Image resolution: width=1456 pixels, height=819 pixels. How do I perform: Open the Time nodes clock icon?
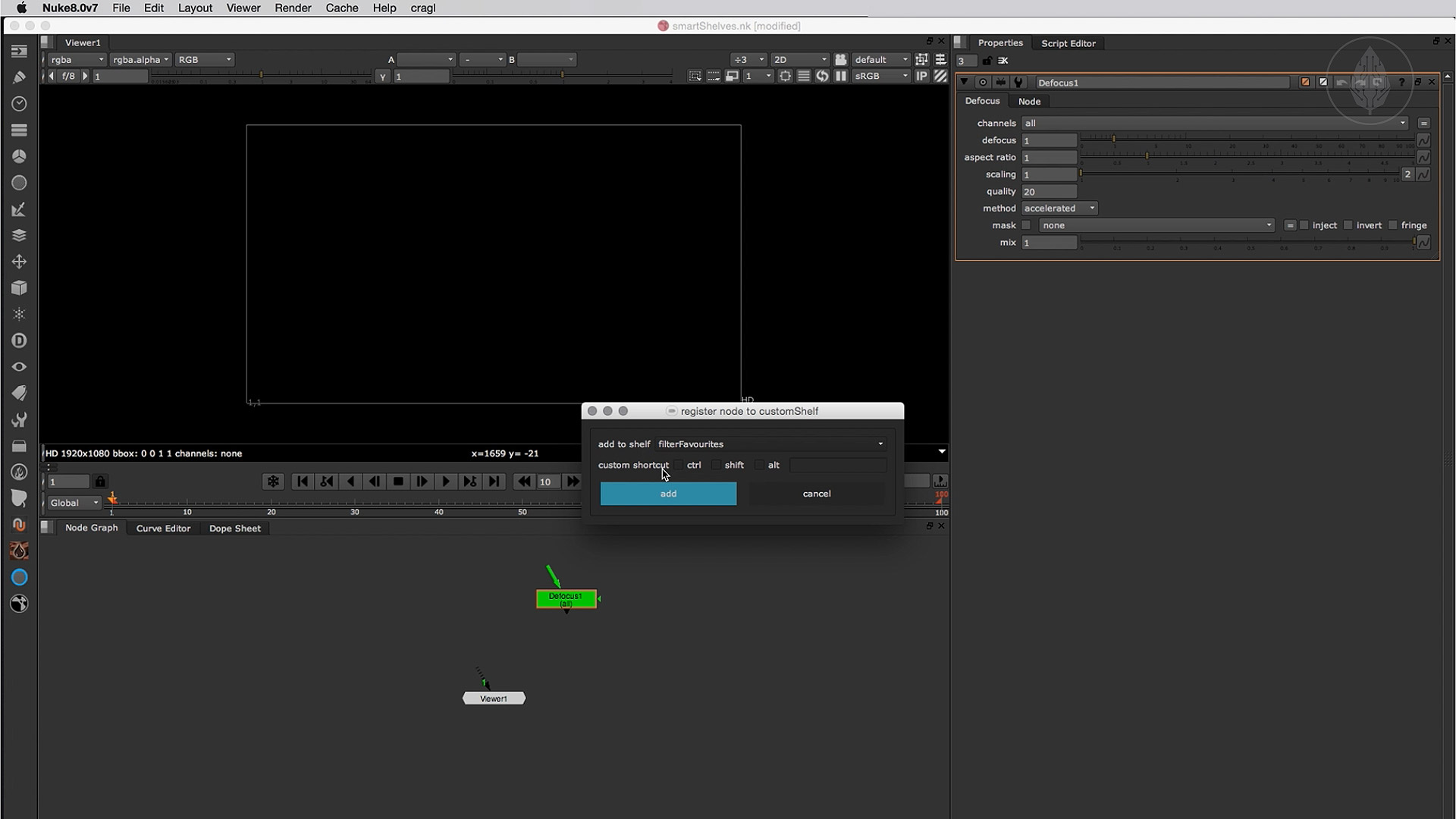(x=19, y=104)
